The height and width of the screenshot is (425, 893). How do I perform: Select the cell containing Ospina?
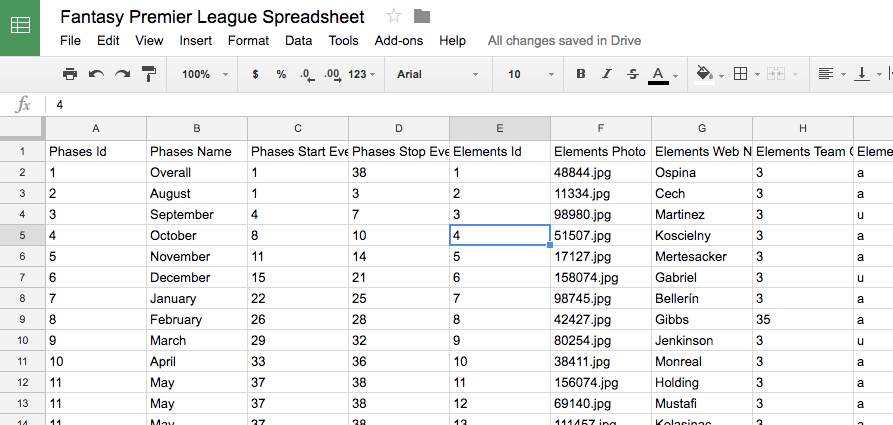[x=702, y=173]
